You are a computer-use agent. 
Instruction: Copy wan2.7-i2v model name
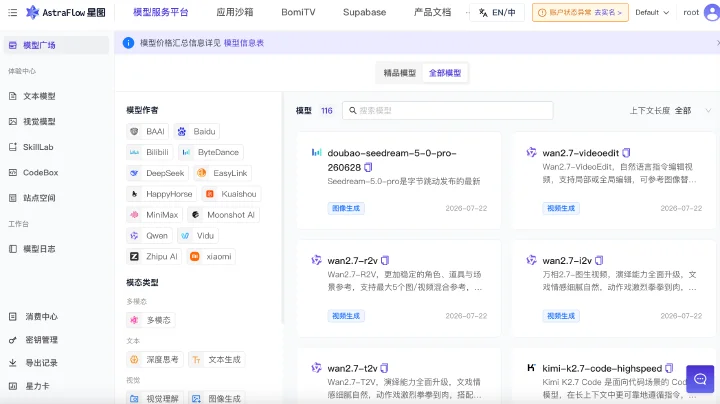pyautogui.click(x=599, y=260)
